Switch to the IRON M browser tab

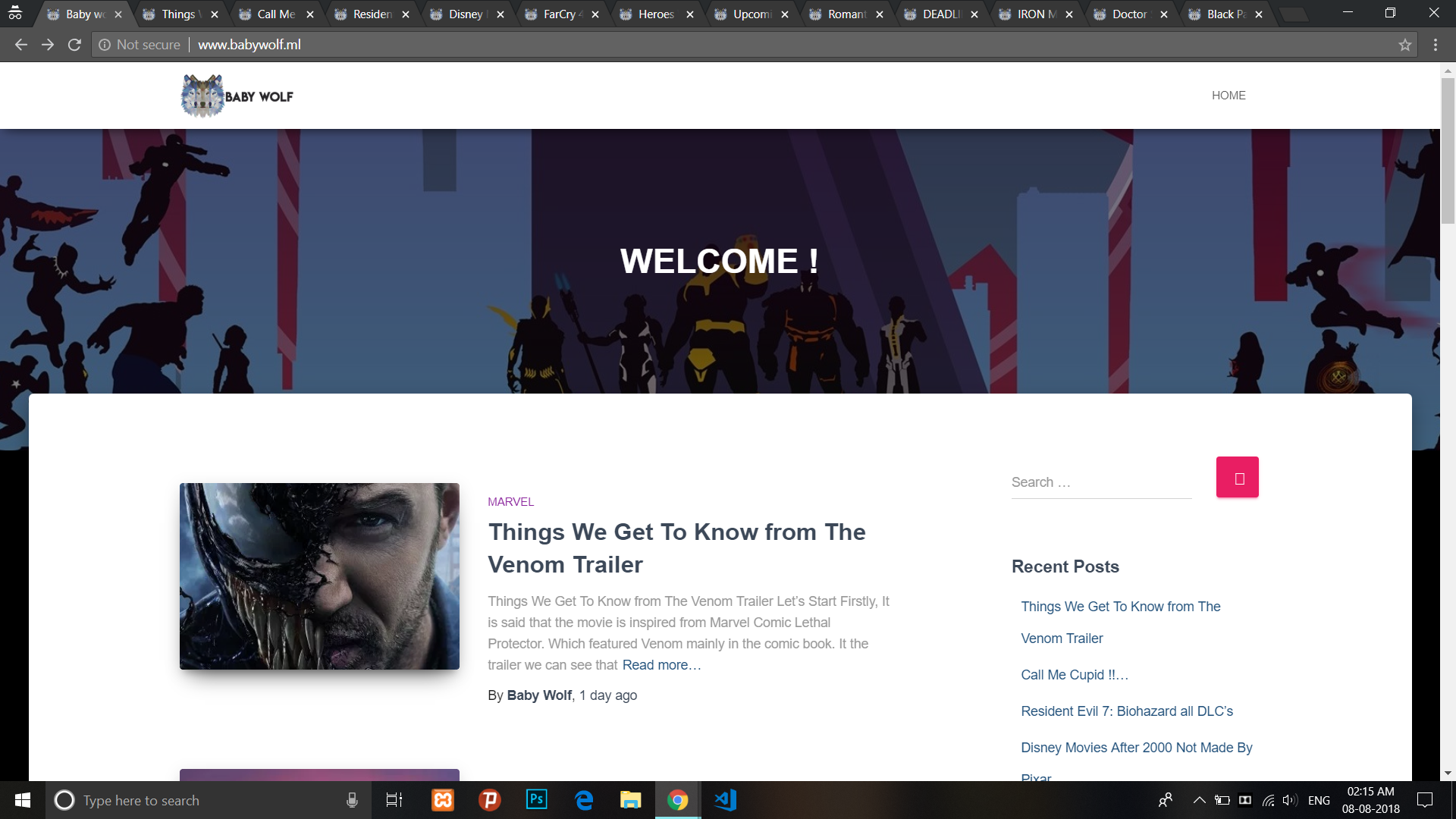1036,14
